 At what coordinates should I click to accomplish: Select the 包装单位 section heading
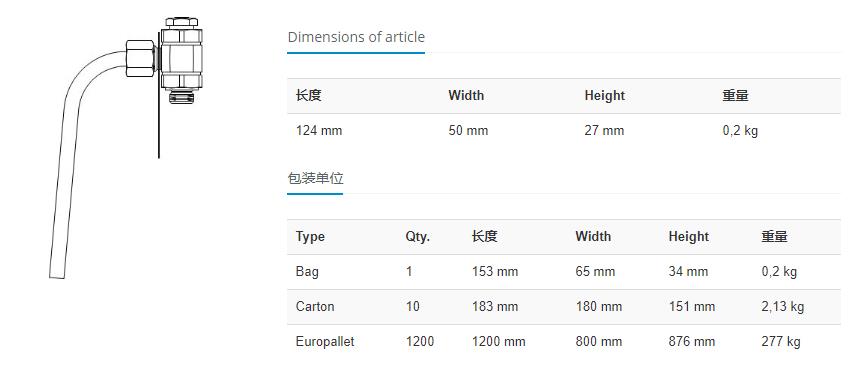(x=315, y=178)
